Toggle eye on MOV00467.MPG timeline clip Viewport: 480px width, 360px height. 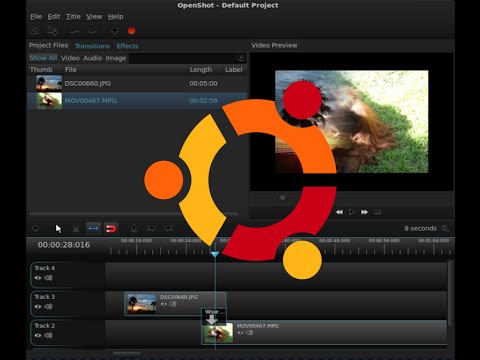point(240,333)
